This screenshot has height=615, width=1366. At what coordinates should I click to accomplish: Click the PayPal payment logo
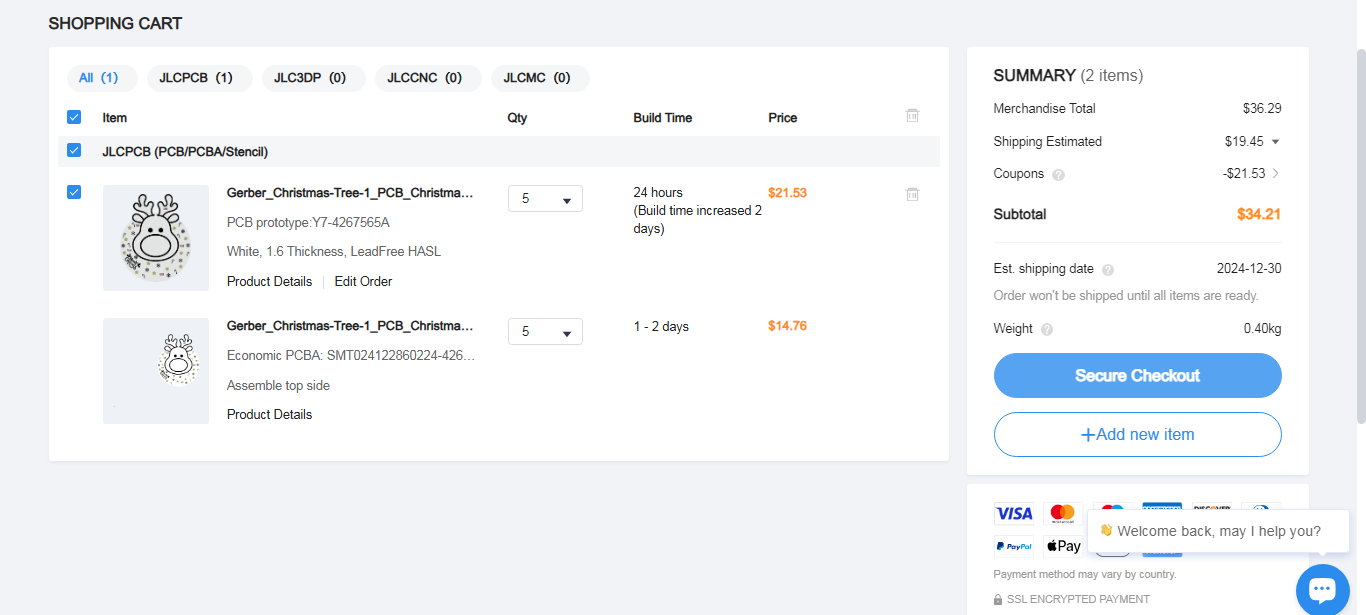pyautogui.click(x=1014, y=546)
